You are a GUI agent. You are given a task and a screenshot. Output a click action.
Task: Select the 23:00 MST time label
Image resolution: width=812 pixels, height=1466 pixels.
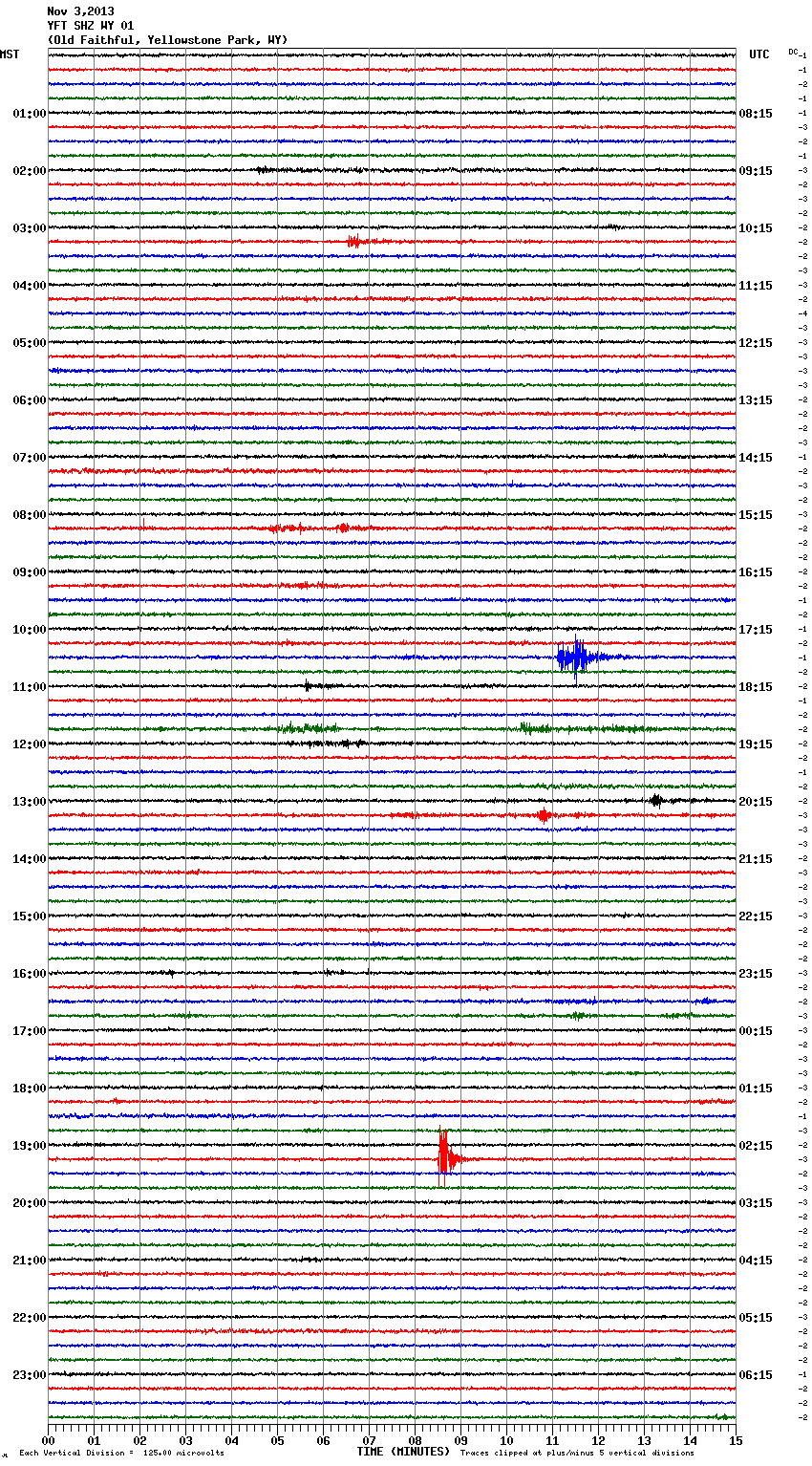coord(30,1375)
